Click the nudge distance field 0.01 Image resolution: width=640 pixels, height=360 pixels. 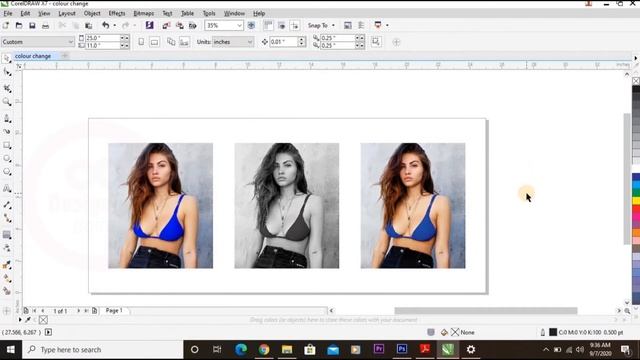click(283, 42)
